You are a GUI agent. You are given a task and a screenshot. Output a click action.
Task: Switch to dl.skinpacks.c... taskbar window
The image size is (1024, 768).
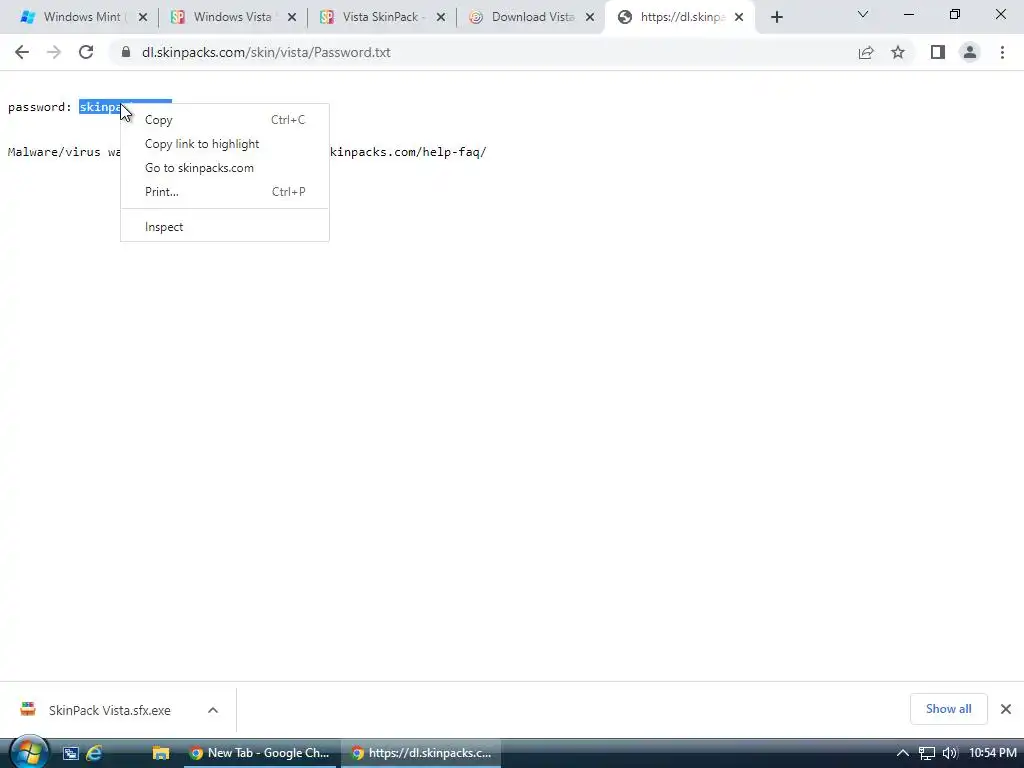pos(421,753)
